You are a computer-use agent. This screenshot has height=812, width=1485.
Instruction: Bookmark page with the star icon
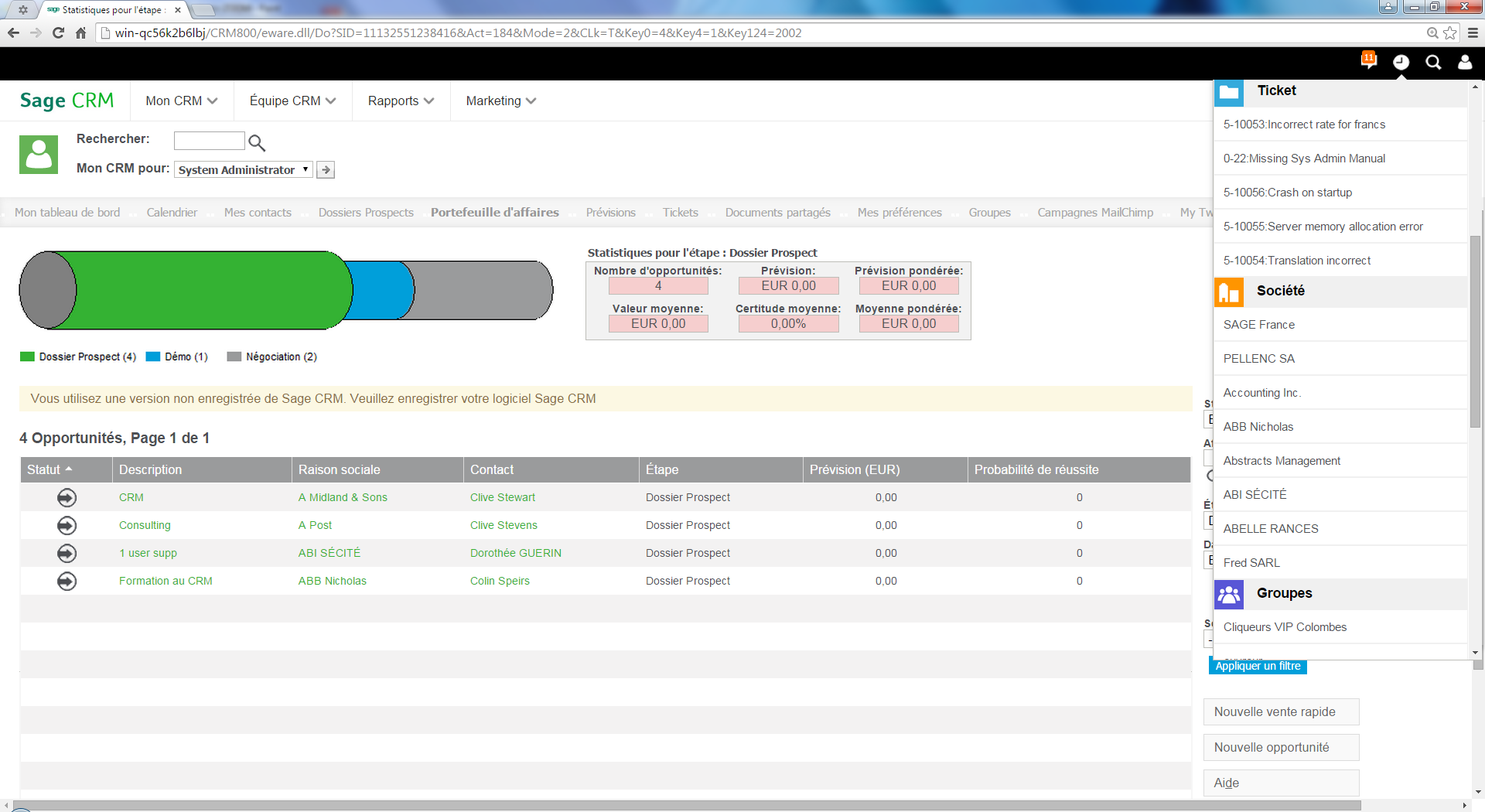(1450, 32)
